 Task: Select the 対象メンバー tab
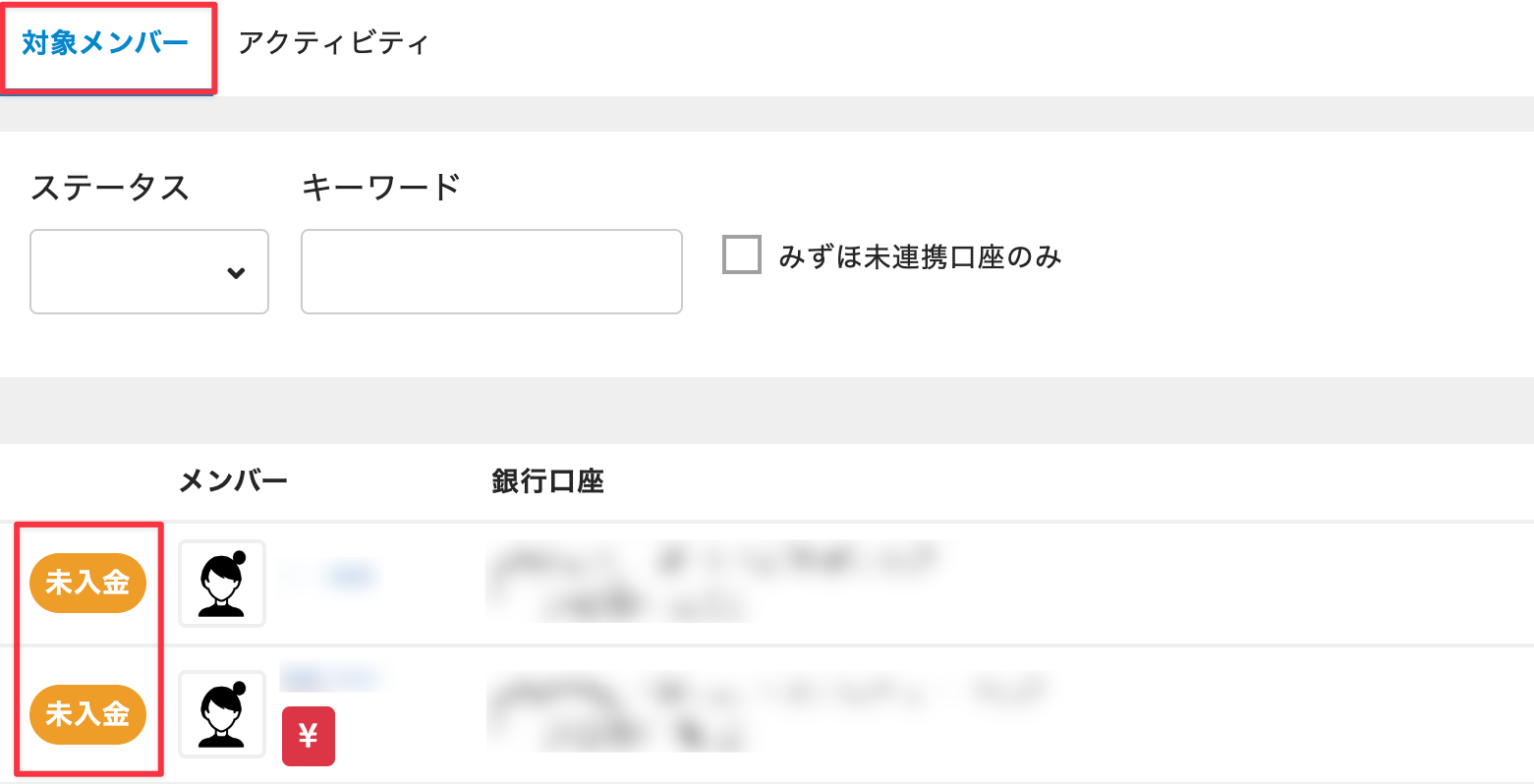(x=105, y=44)
